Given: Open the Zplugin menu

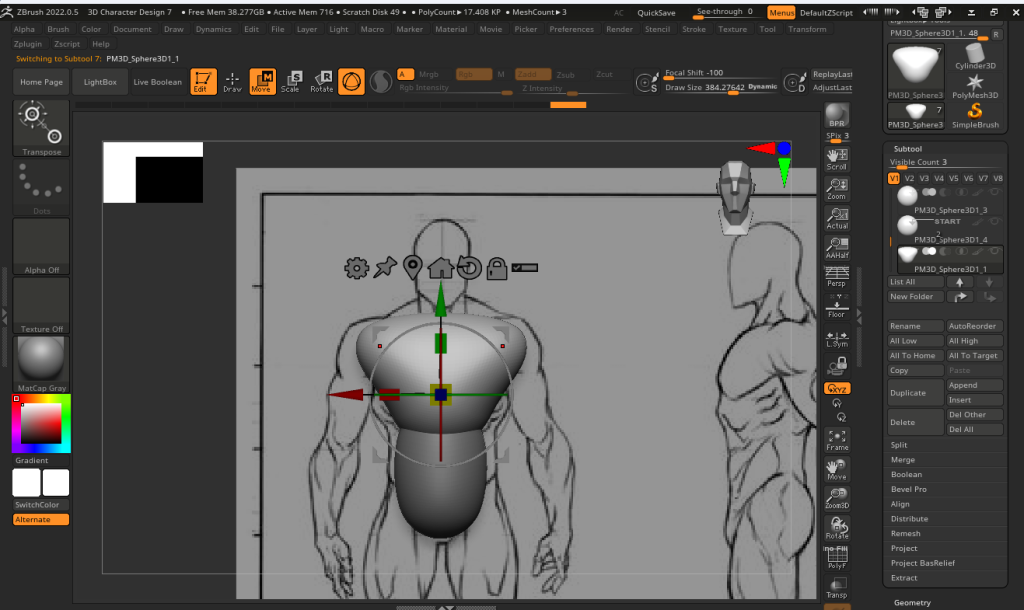Looking at the screenshot, I should pyautogui.click(x=28, y=44).
